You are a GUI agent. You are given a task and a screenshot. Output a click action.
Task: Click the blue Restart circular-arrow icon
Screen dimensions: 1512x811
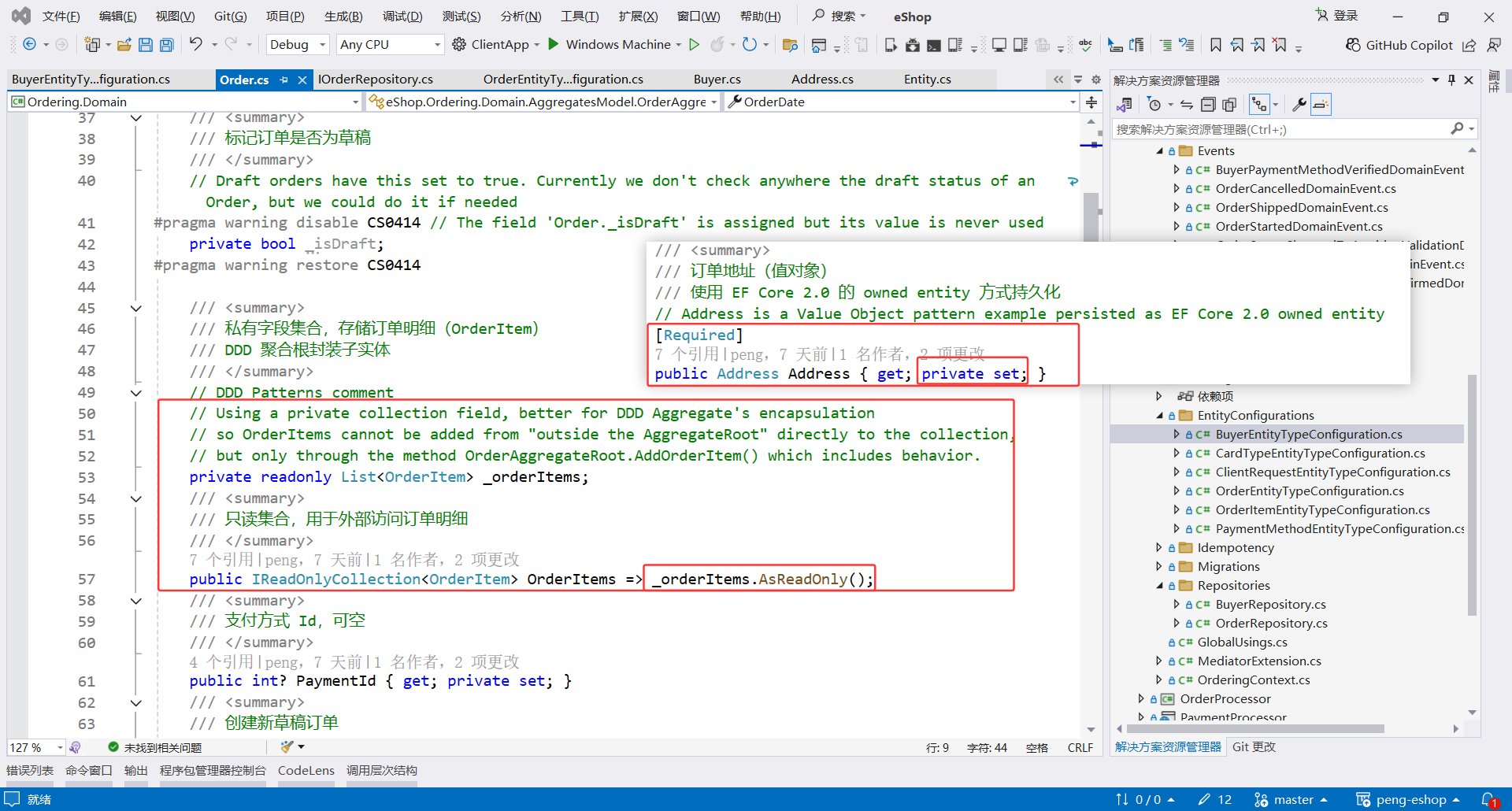[750, 45]
